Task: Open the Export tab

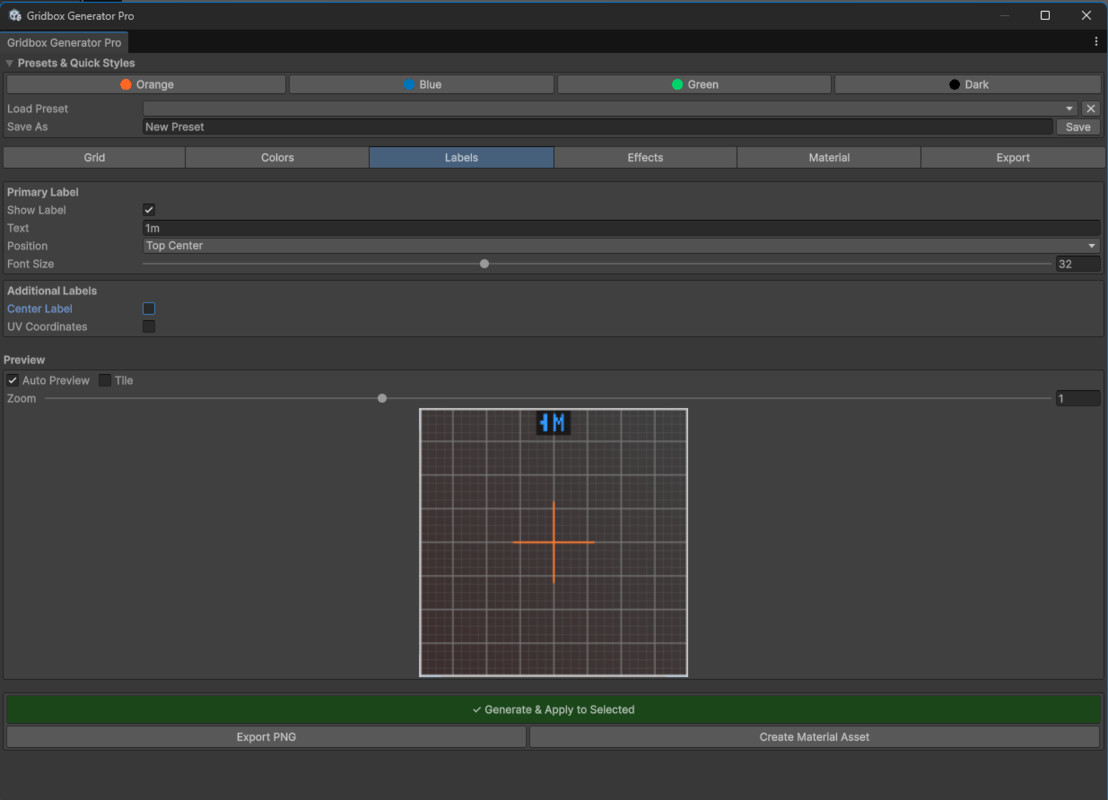Action: [x=1012, y=157]
